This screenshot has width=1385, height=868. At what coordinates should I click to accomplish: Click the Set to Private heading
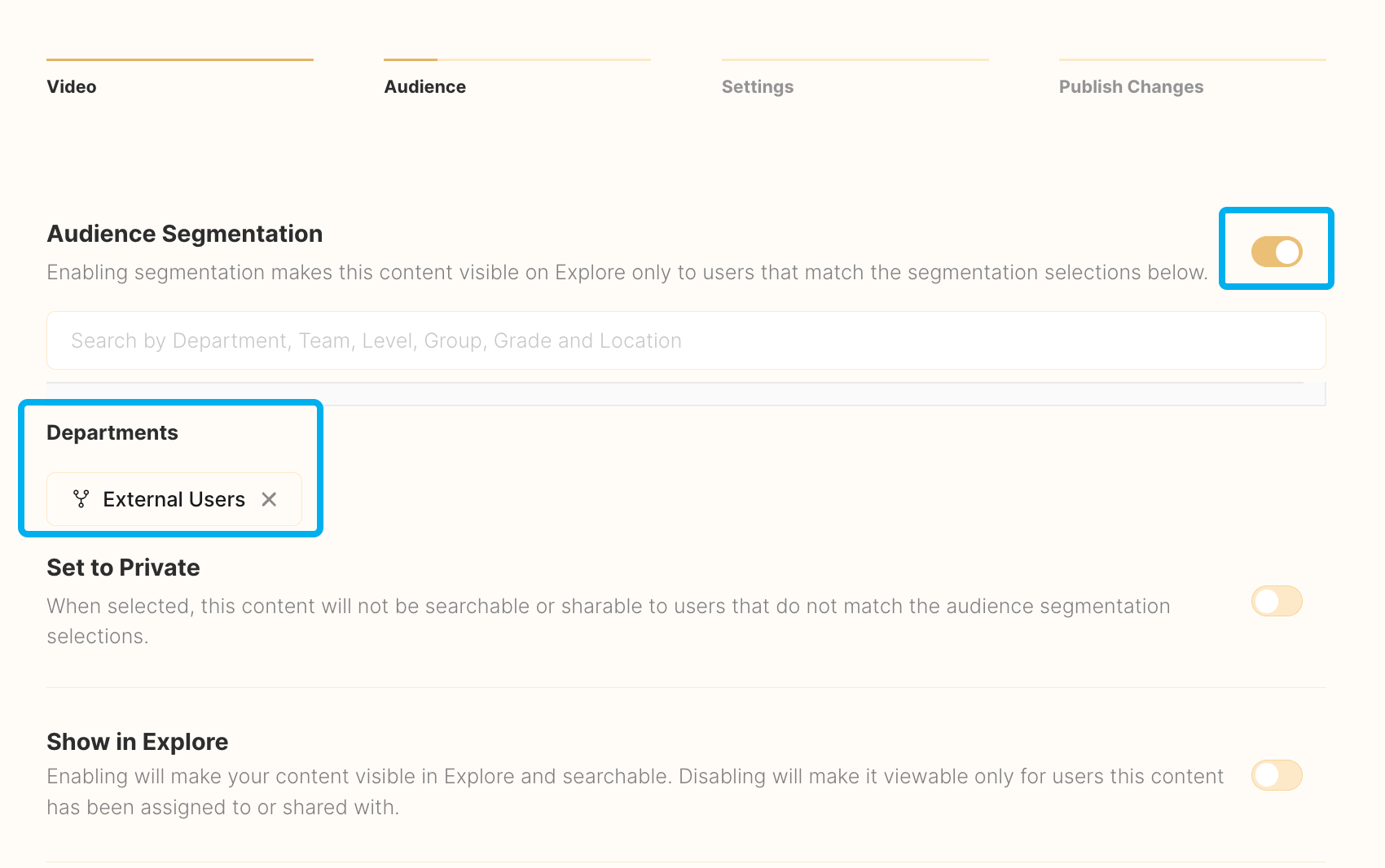[x=123, y=568]
